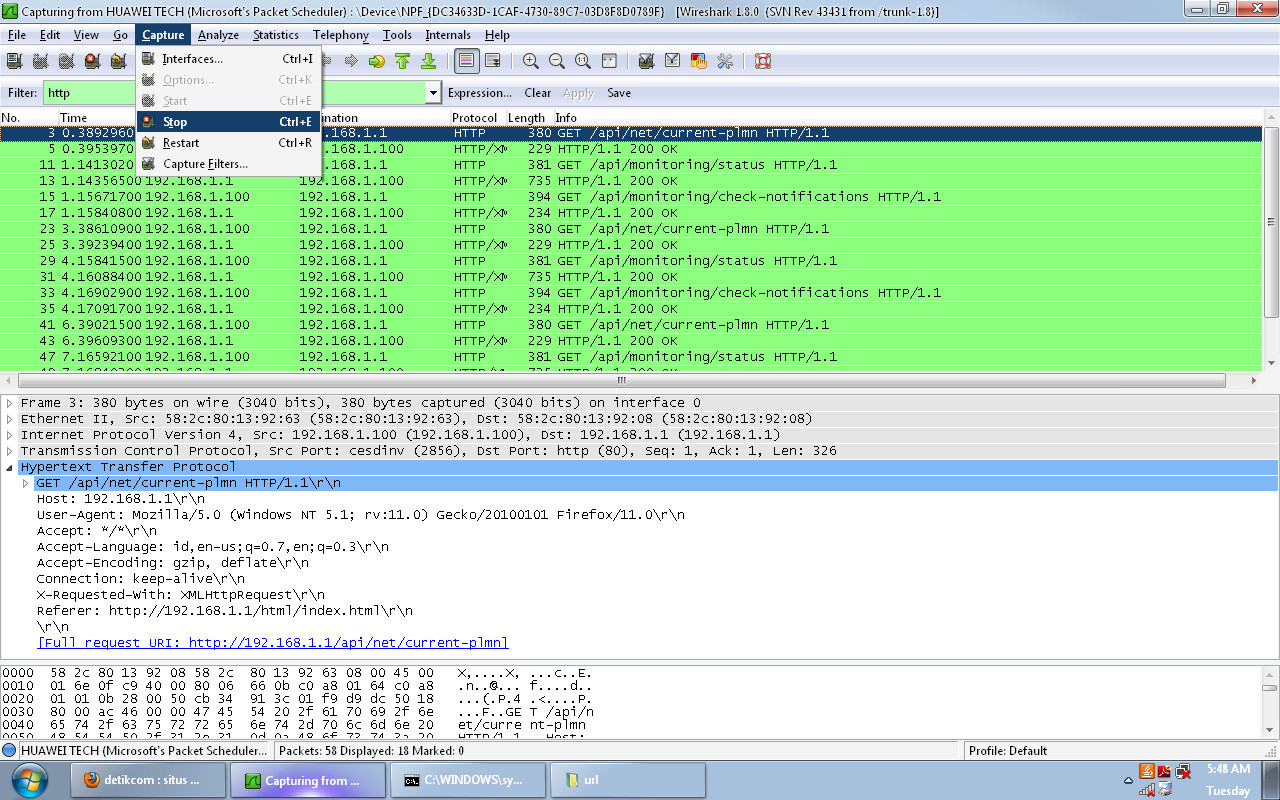Image resolution: width=1280 pixels, height=800 pixels.
Task: Open the Full request URI link
Action: point(273,643)
